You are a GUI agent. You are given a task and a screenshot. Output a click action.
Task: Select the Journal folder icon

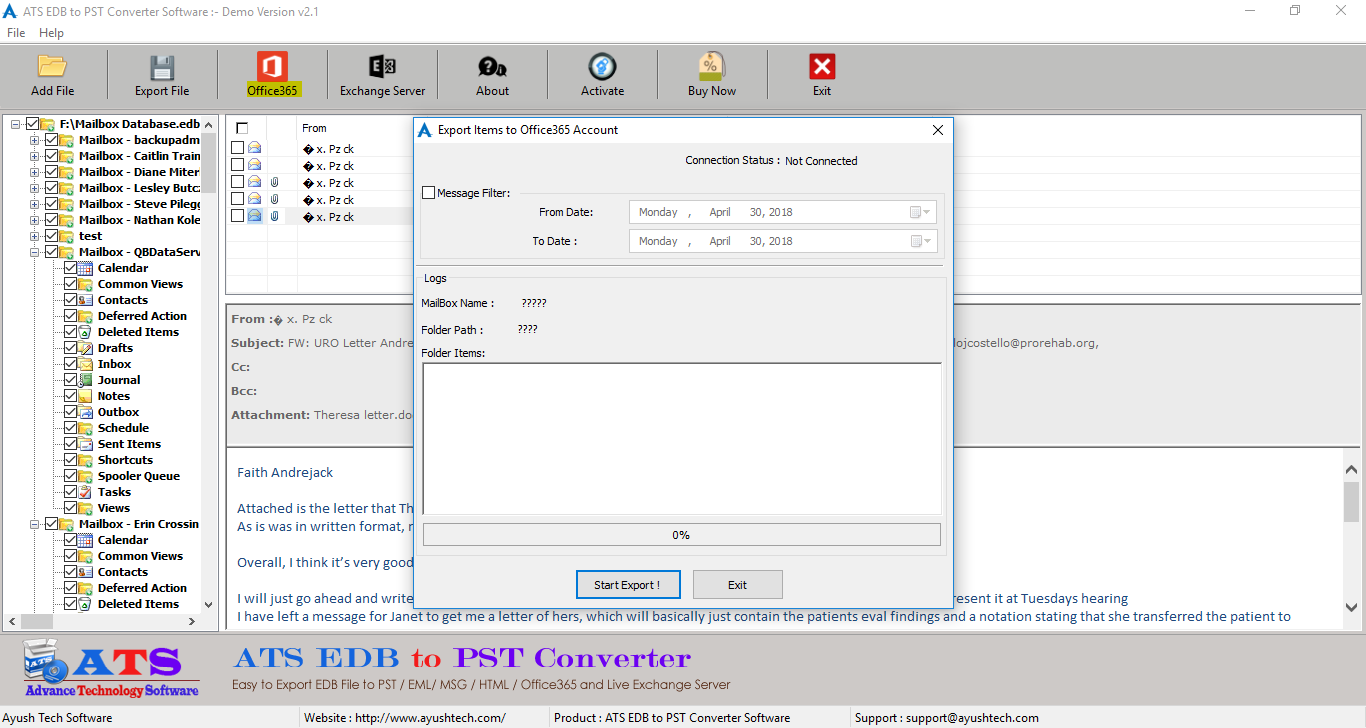click(x=86, y=380)
